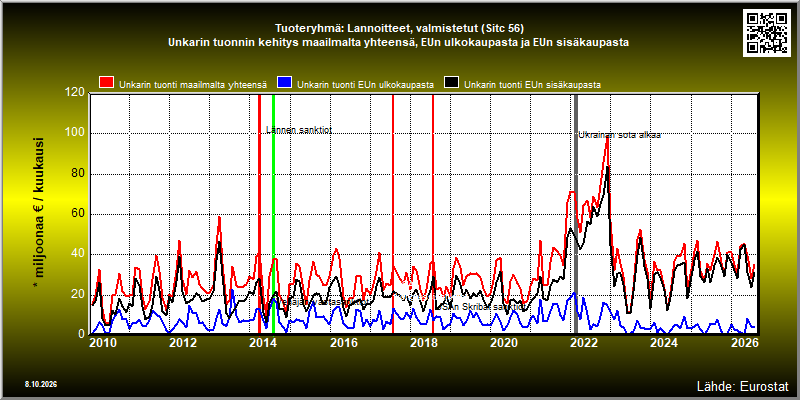Click the blue legend color swatch

pos(284,83)
